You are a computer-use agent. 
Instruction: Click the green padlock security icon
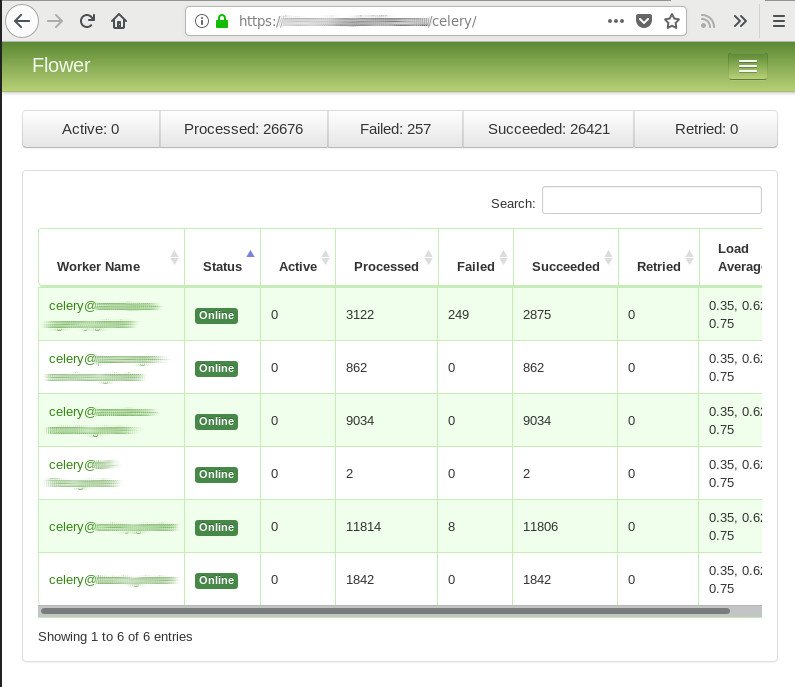pos(222,21)
